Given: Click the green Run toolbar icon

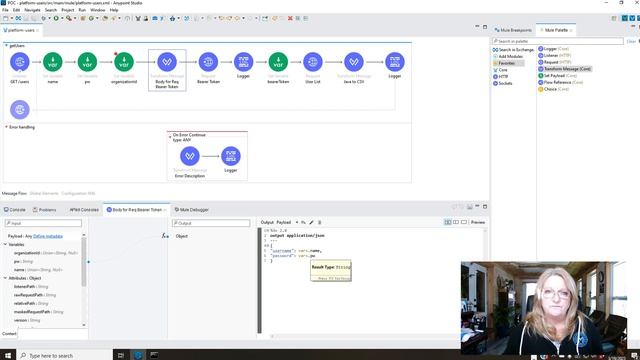Looking at the screenshot, I should 56,18.
